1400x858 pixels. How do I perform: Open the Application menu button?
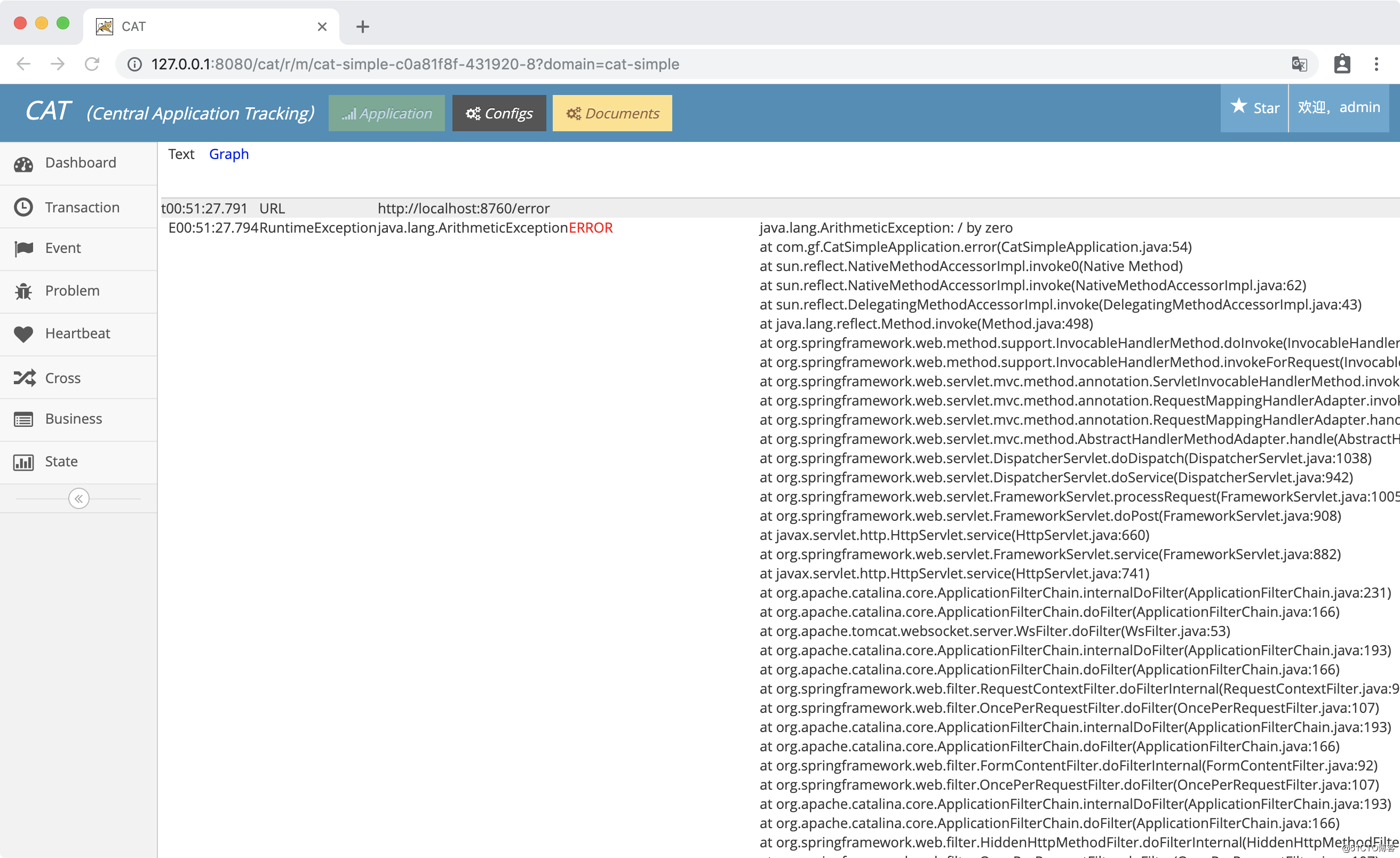[x=386, y=113]
